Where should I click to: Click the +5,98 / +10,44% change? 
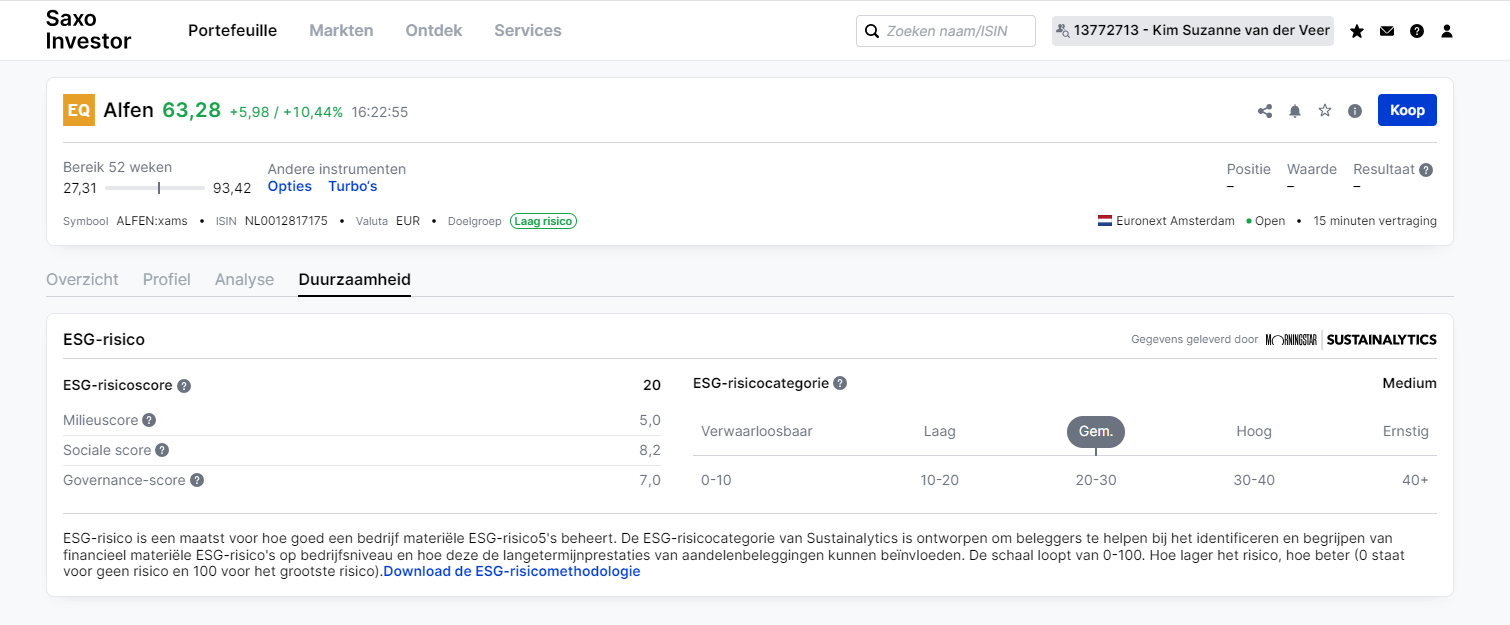(286, 112)
